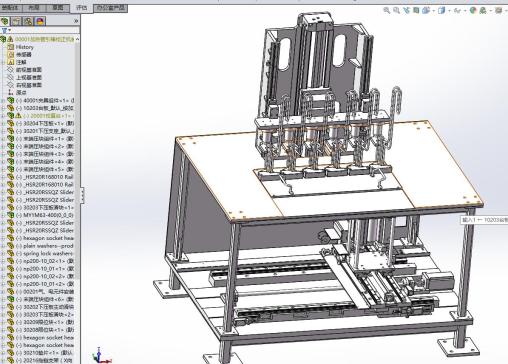The height and width of the screenshot is (364, 508).
Task: Switch to the 评估 tab
Action: point(81,8)
